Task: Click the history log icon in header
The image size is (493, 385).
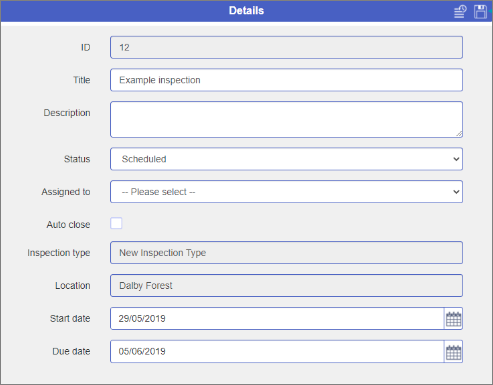Action: (x=460, y=12)
